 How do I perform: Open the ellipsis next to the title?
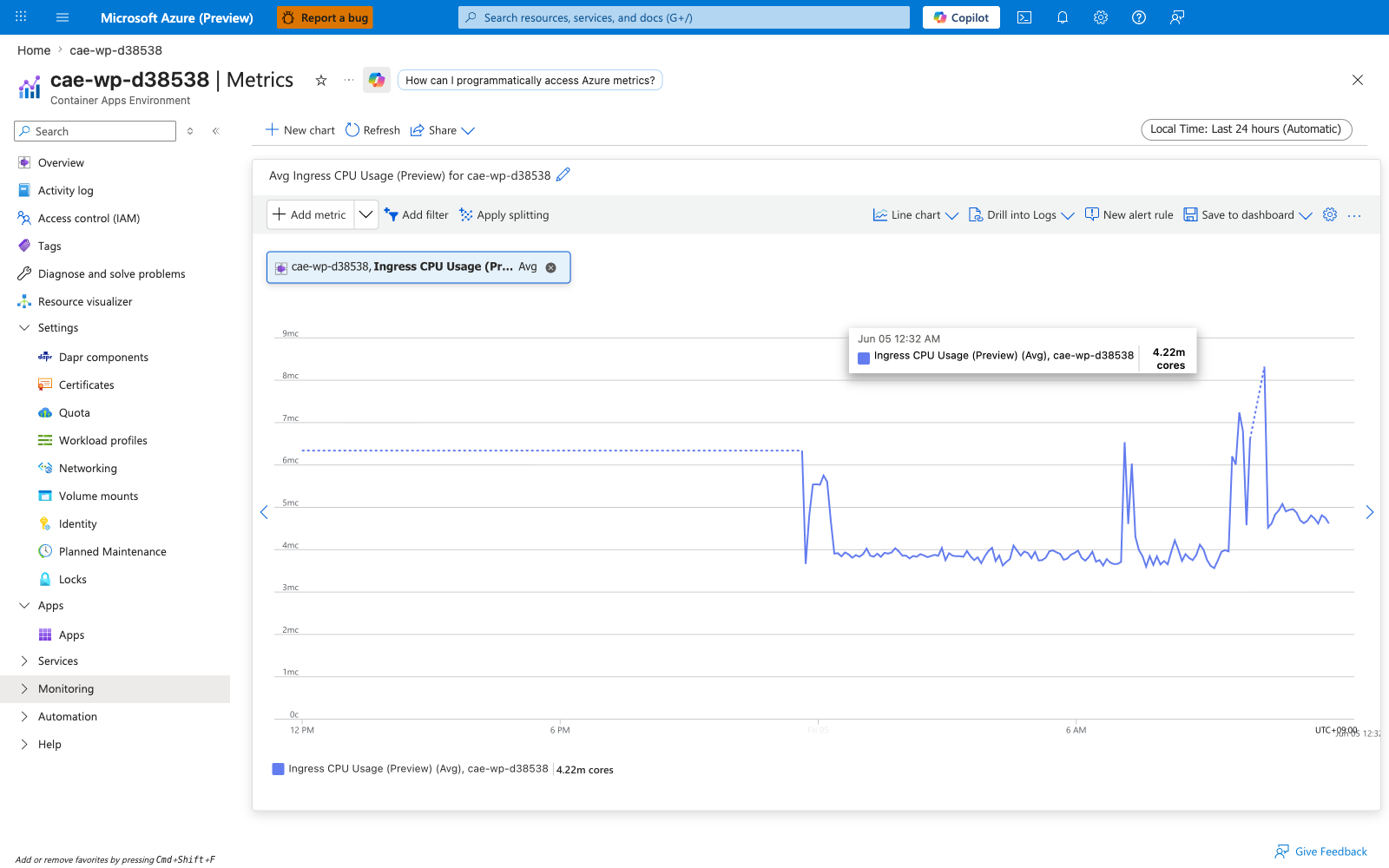point(349,80)
